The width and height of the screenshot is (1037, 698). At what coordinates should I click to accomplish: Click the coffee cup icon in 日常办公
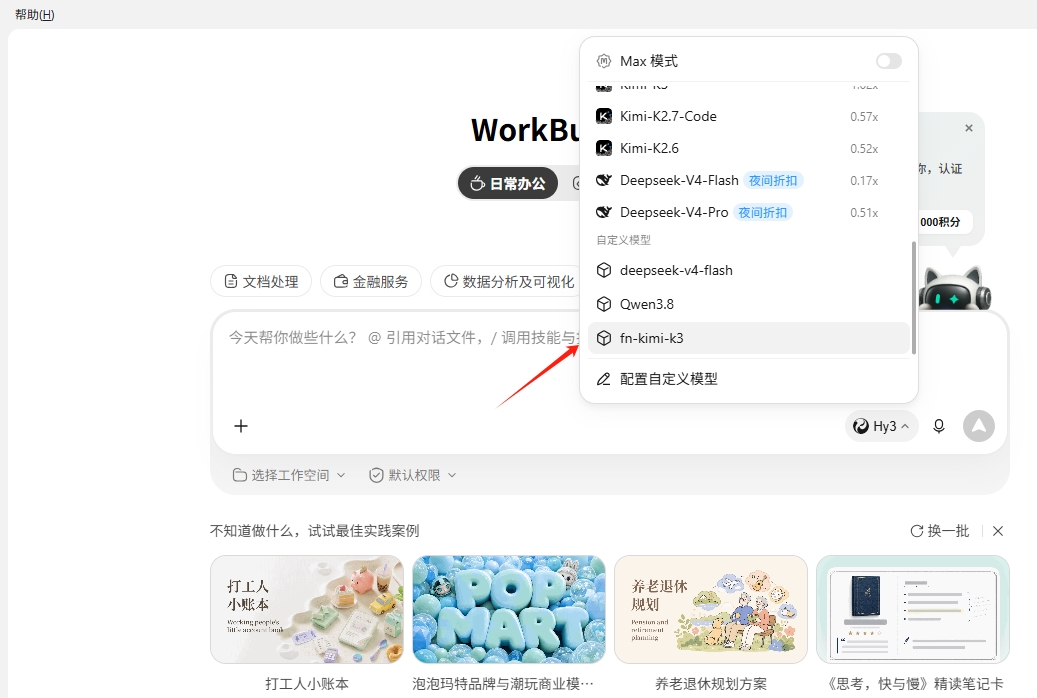pos(477,183)
